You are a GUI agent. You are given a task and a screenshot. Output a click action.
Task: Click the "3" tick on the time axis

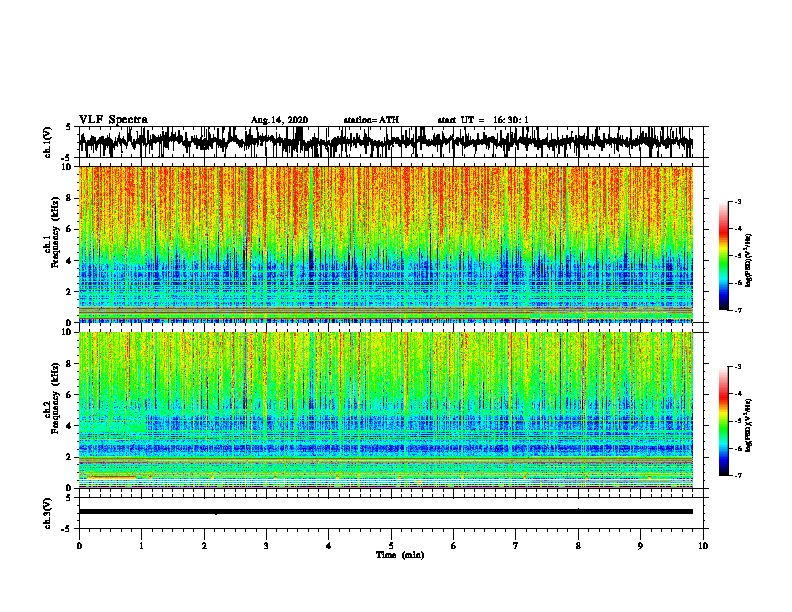point(266,546)
